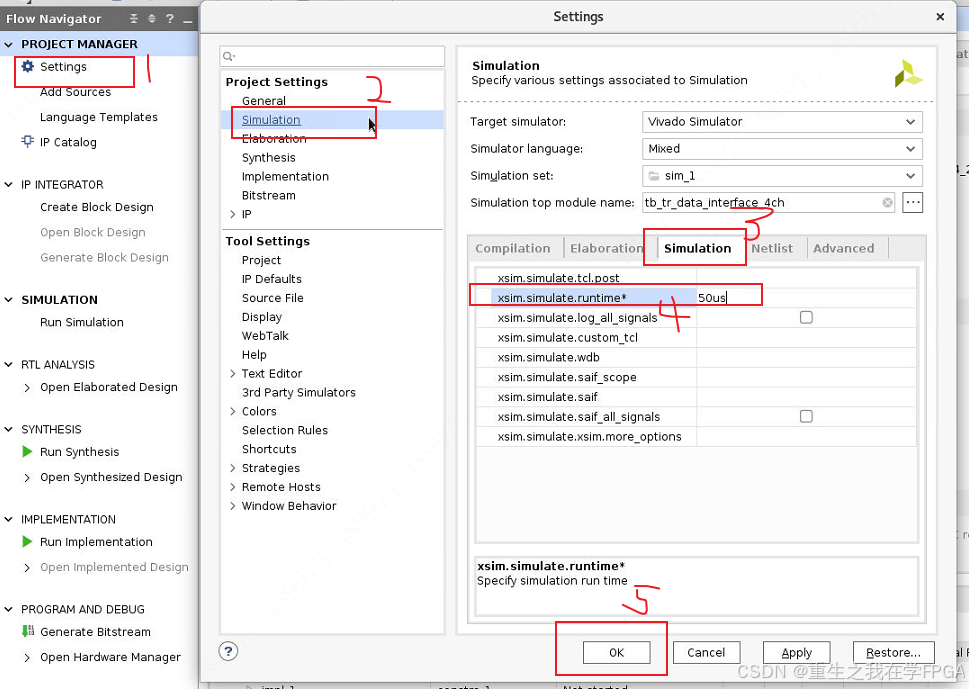This screenshot has width=969, height=689.
Task: Select Bitstream under Project Settings
Action: pyautogui.click(x=269, y=195)
